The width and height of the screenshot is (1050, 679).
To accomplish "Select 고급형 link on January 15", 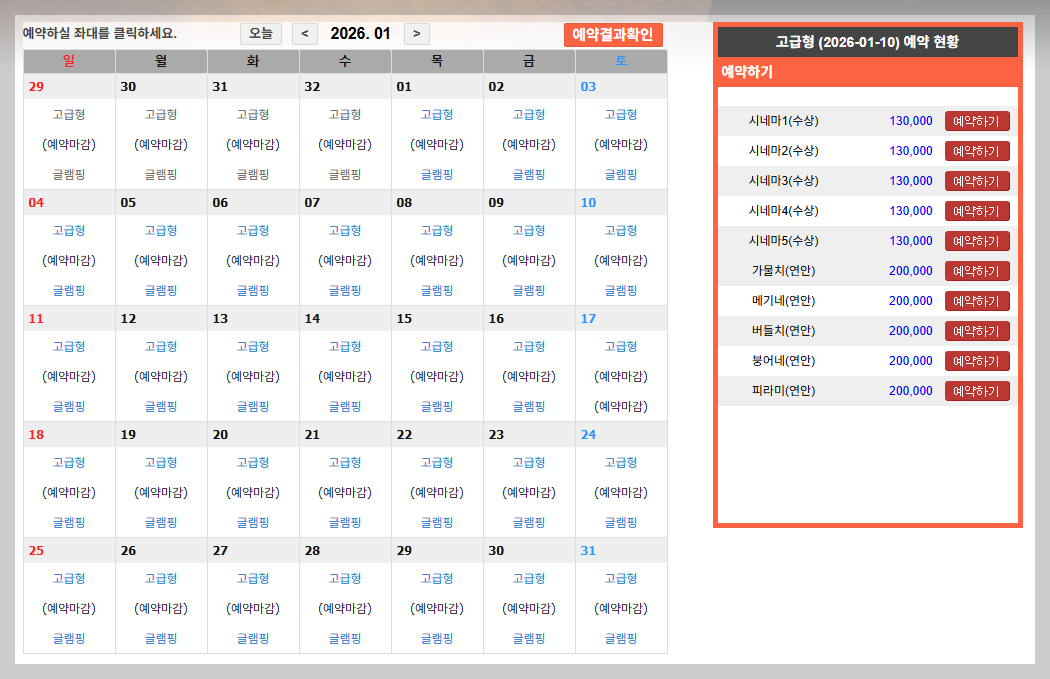I will tap(437, 346).
